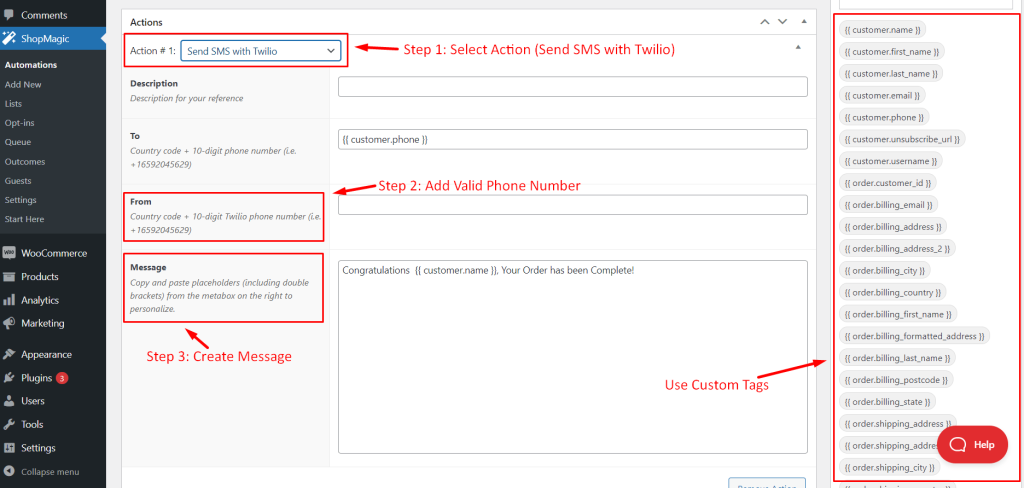Click the Marketing megaphone icon

coord(9,323)
